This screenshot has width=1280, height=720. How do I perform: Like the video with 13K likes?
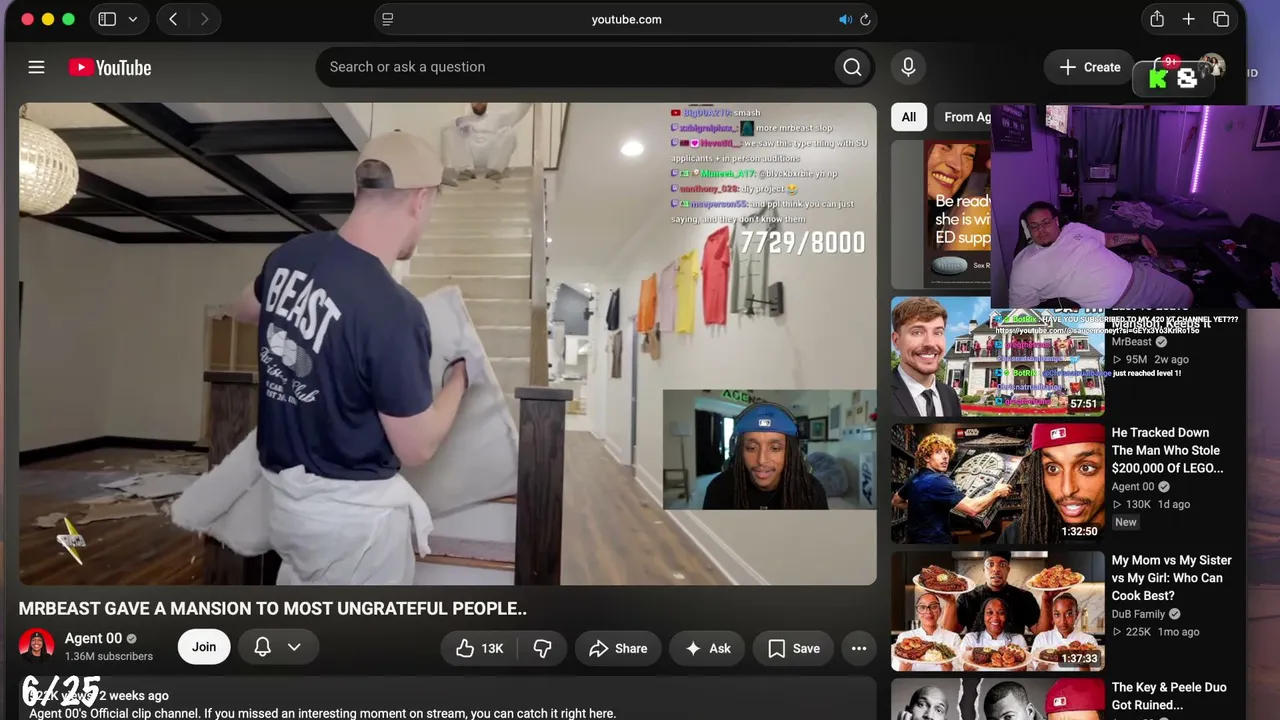pos(479,648)
